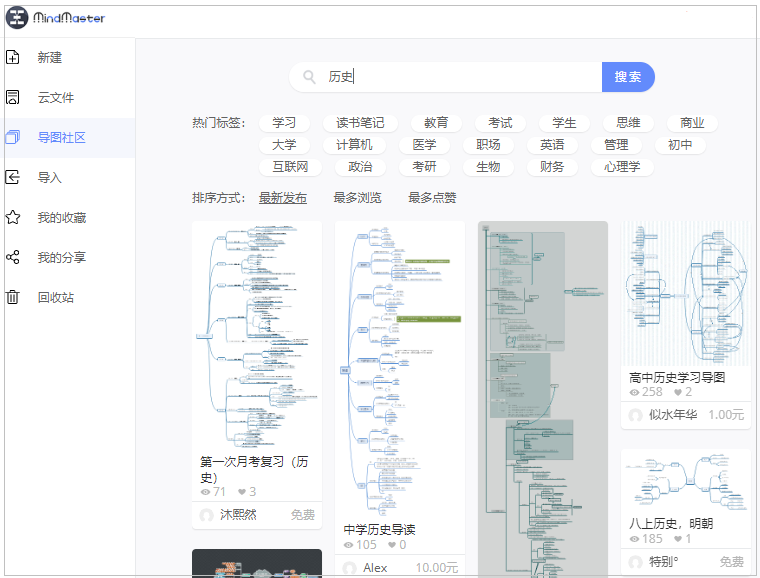
Task: Open the 中学历史导读 mind map title
Action: tap(379, 529)
